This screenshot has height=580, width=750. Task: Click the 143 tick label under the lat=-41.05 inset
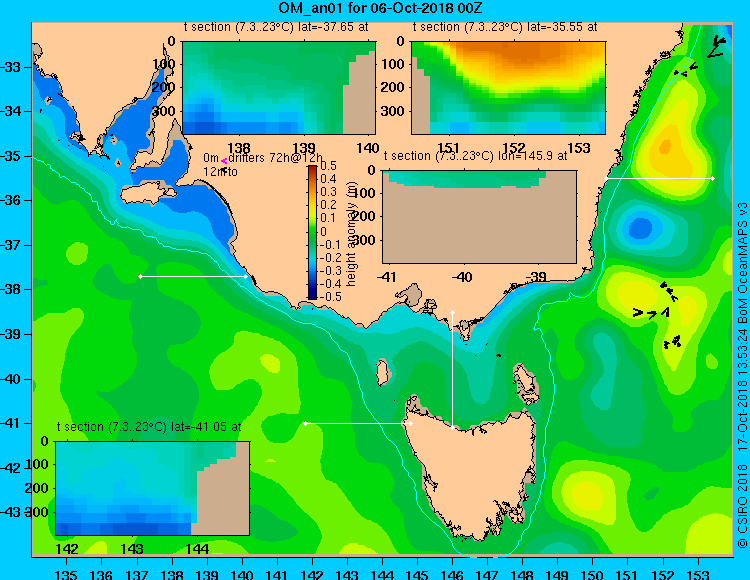click(132, 548)
